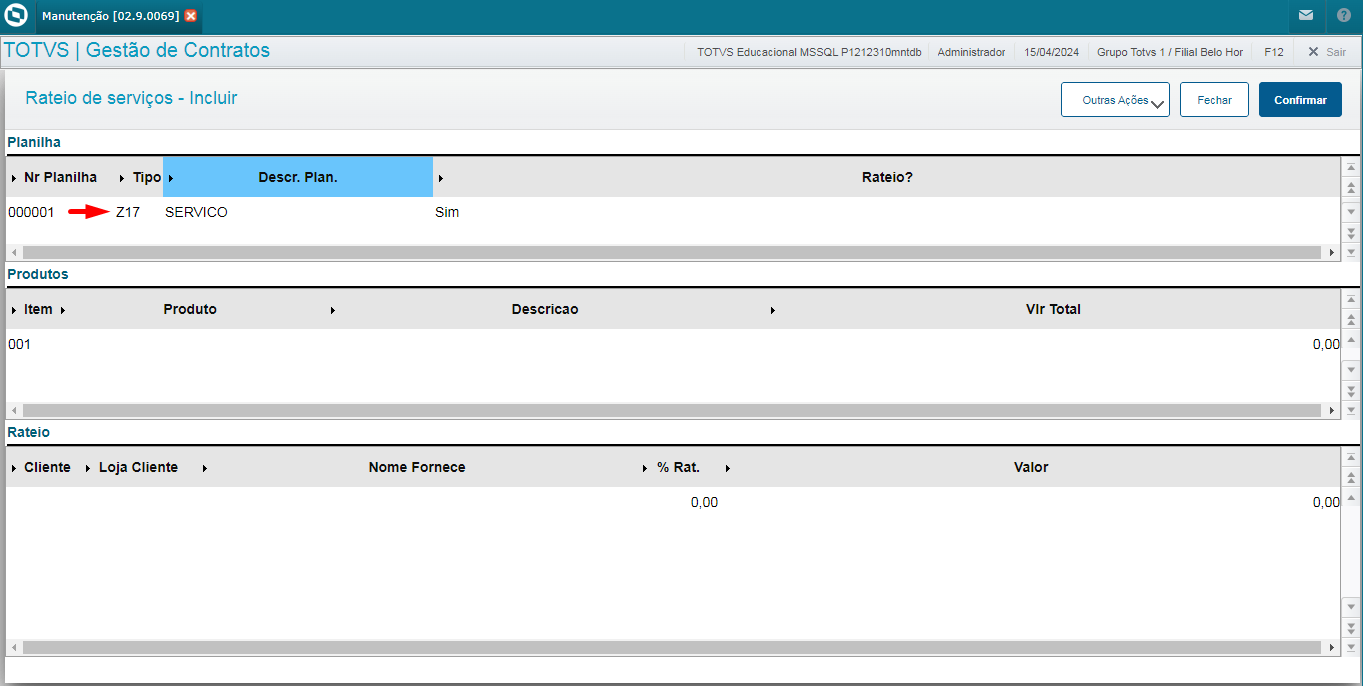Click the Loja Cliente column header

click(x=138, y=467)
